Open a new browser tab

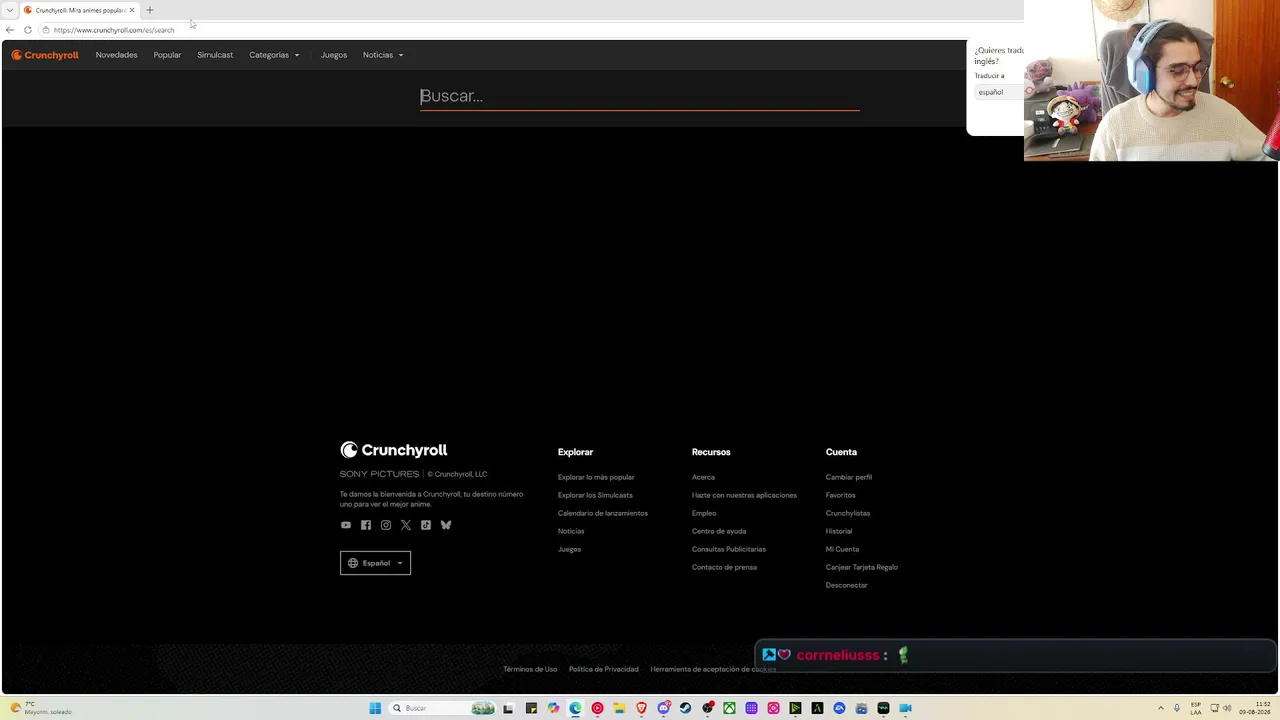(x=150, y=10)
